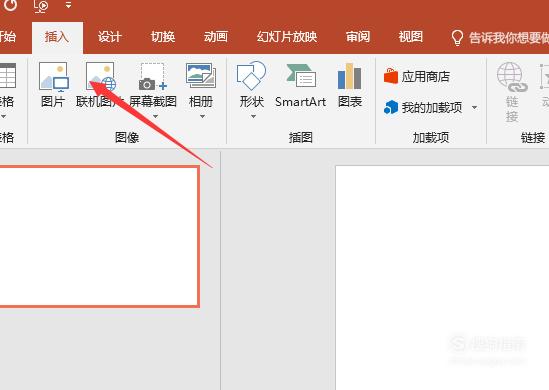Viewport: 549px width, 390px height.
Task: Open the 切换 Transitions tab
Action: 163,36
